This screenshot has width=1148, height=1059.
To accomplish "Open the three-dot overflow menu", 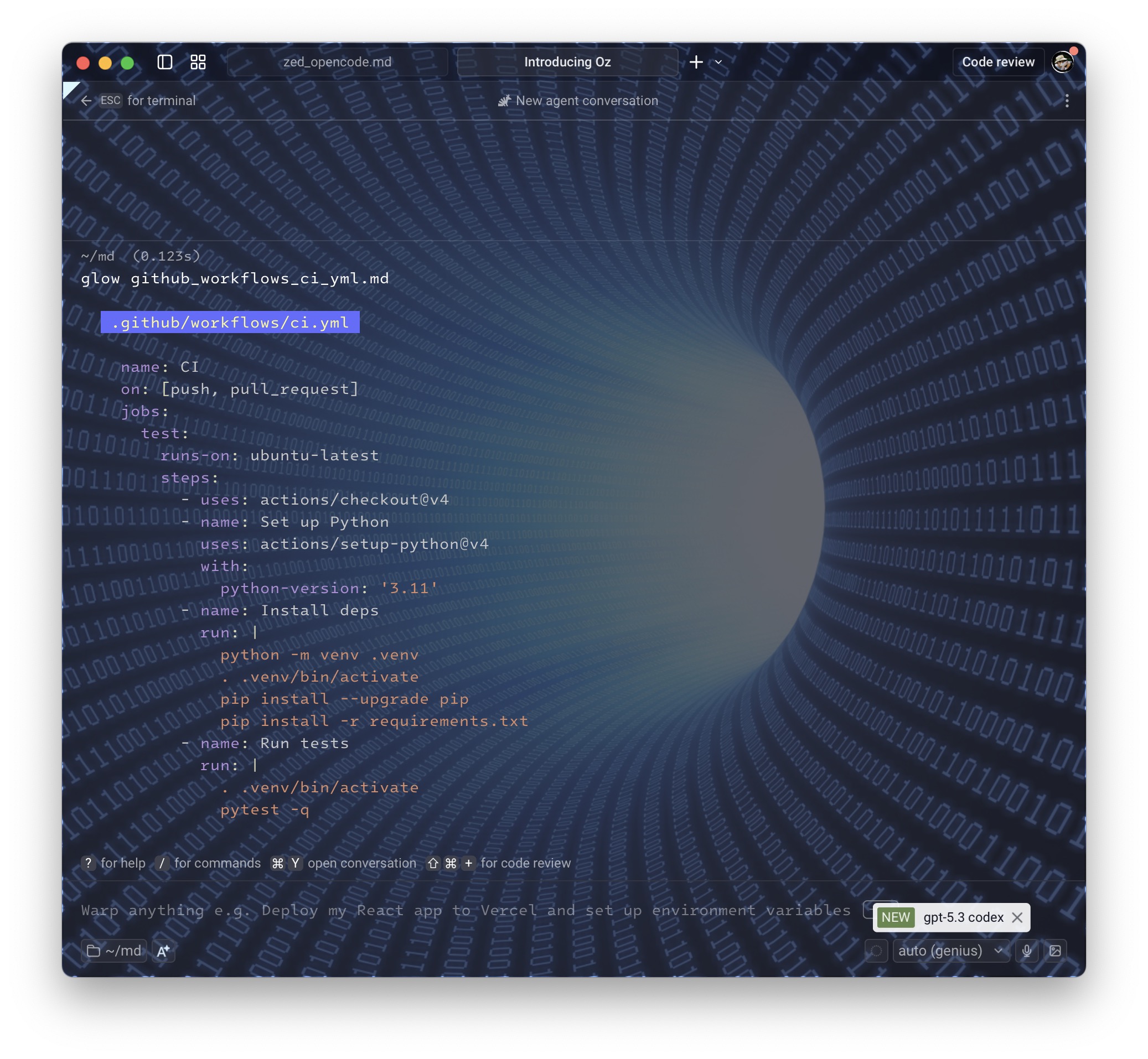I will pyautogui.click(x=1066, y=101).
